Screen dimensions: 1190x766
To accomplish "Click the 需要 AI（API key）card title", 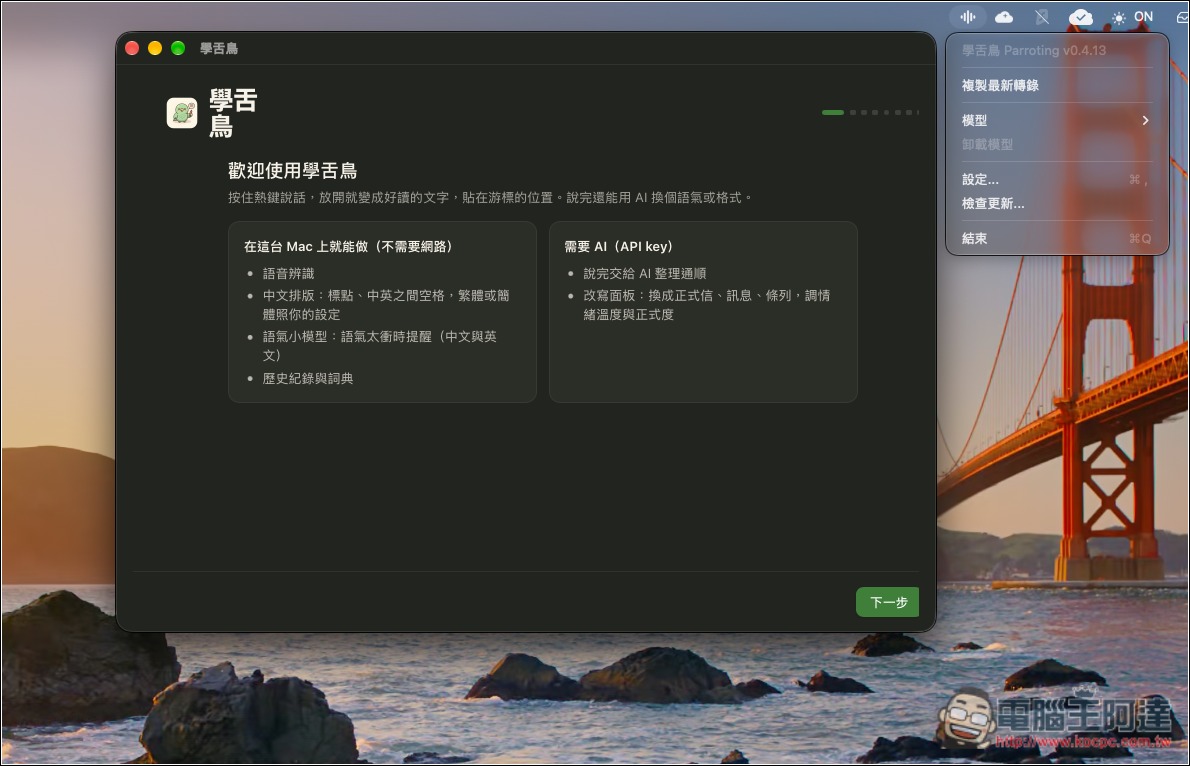I will (x=618, y=246).
